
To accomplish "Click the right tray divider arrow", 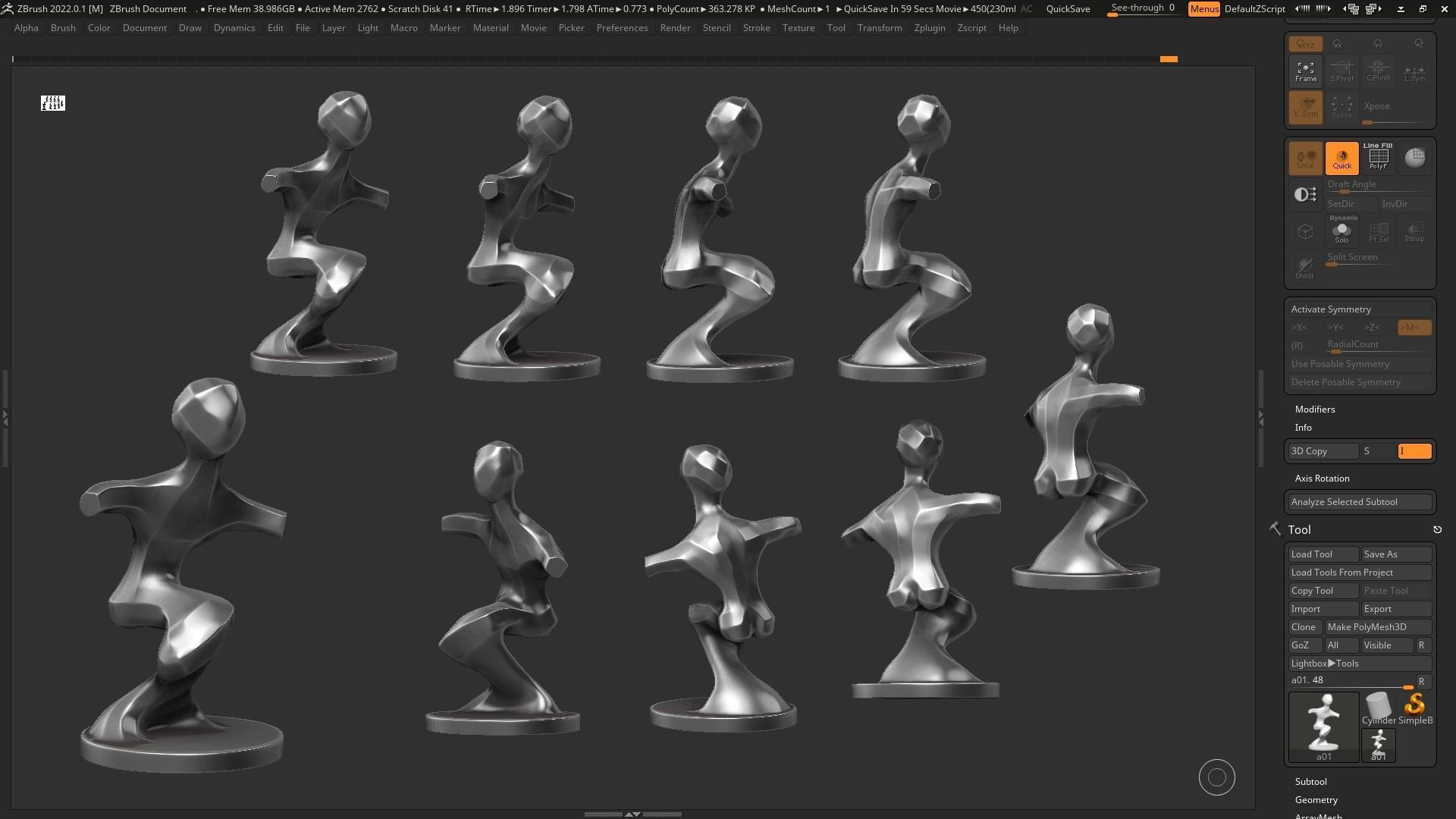I will tap(1261, 418).
